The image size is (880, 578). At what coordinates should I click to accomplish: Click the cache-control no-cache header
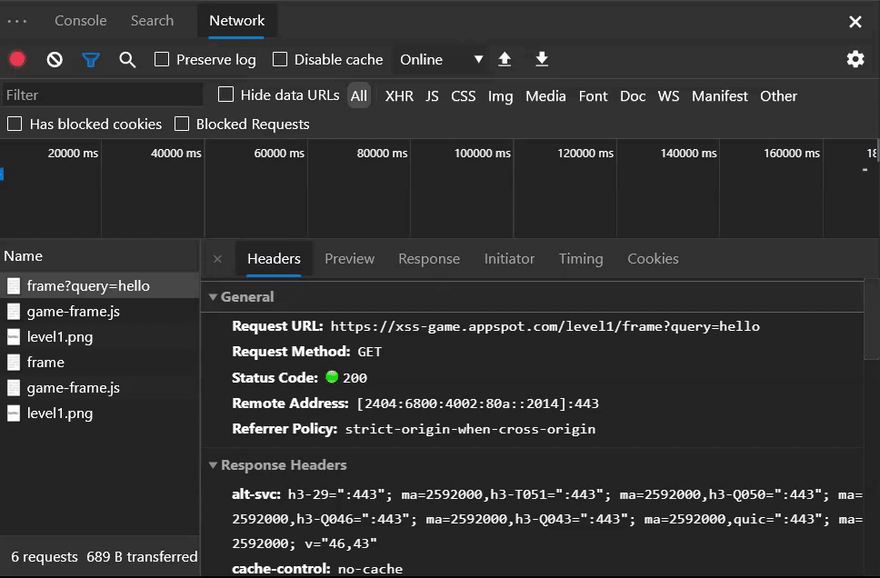click(317, 569)
